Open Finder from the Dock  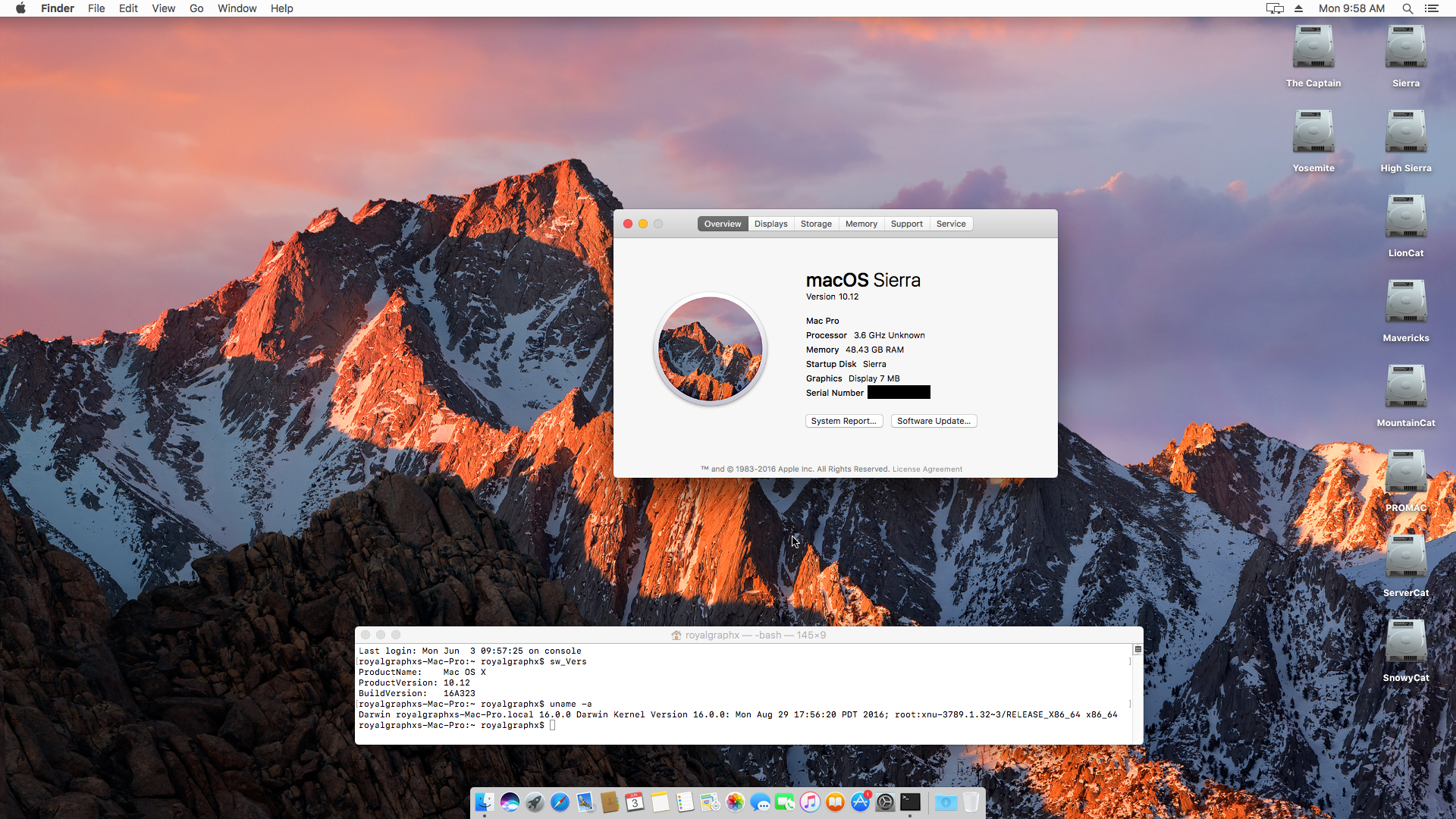(x=485, y=802)
